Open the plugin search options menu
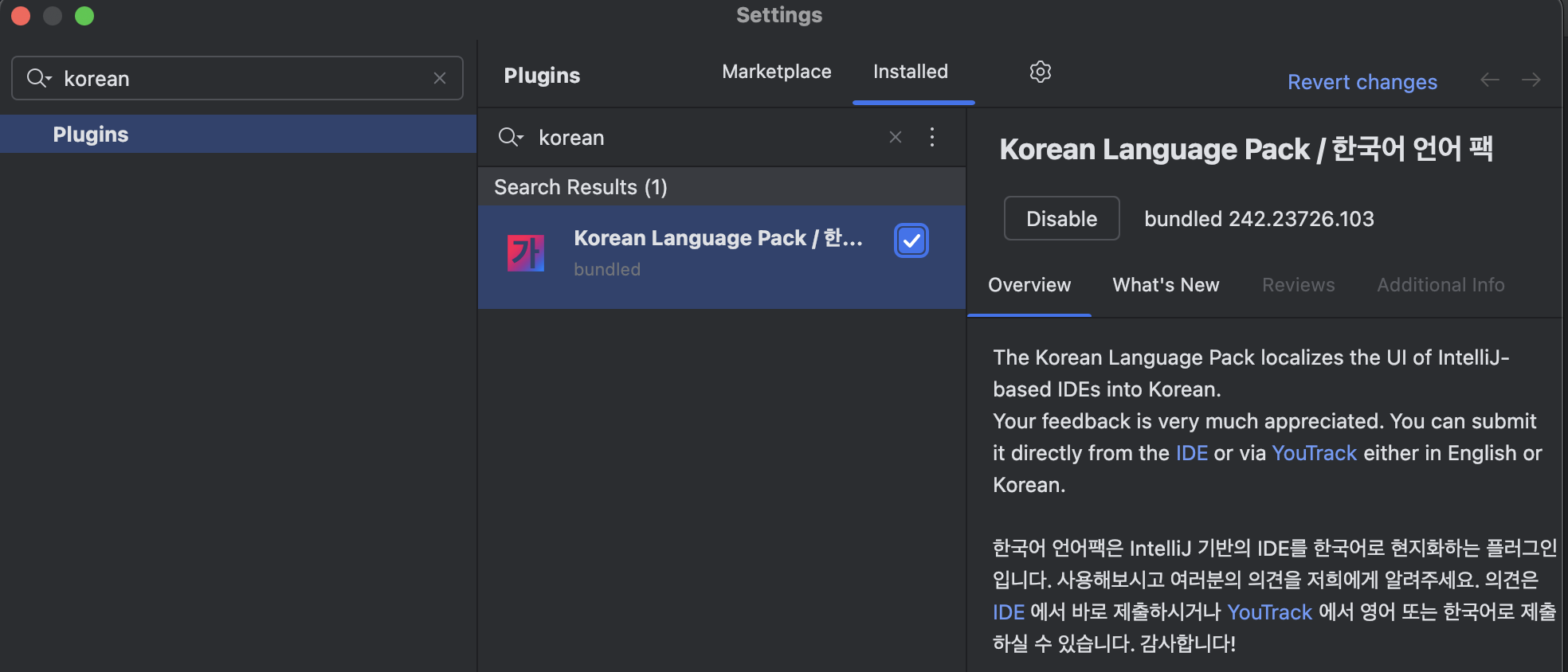 pyautogui.click(x=932, y=137)
